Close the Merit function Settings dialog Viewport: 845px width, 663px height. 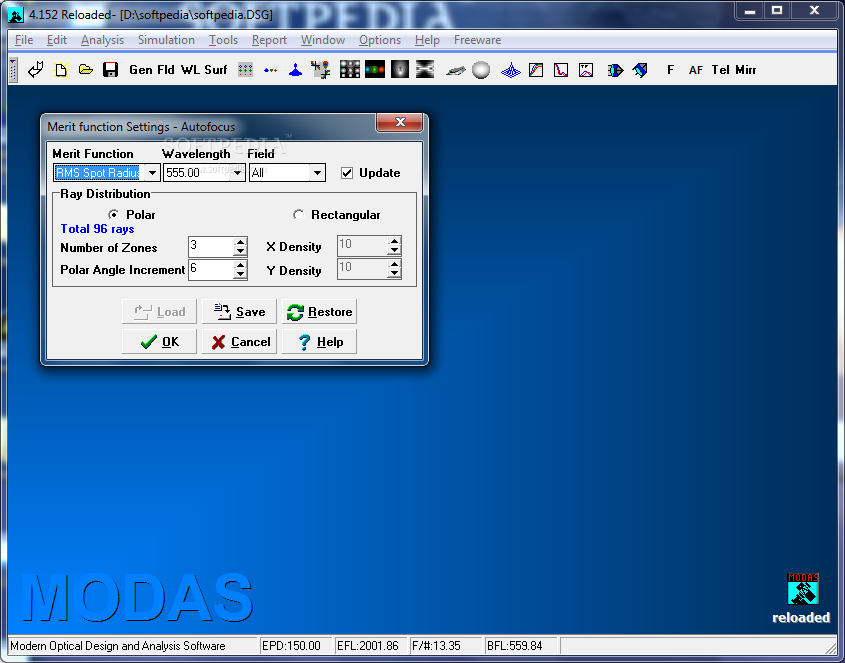pos(399,122)
